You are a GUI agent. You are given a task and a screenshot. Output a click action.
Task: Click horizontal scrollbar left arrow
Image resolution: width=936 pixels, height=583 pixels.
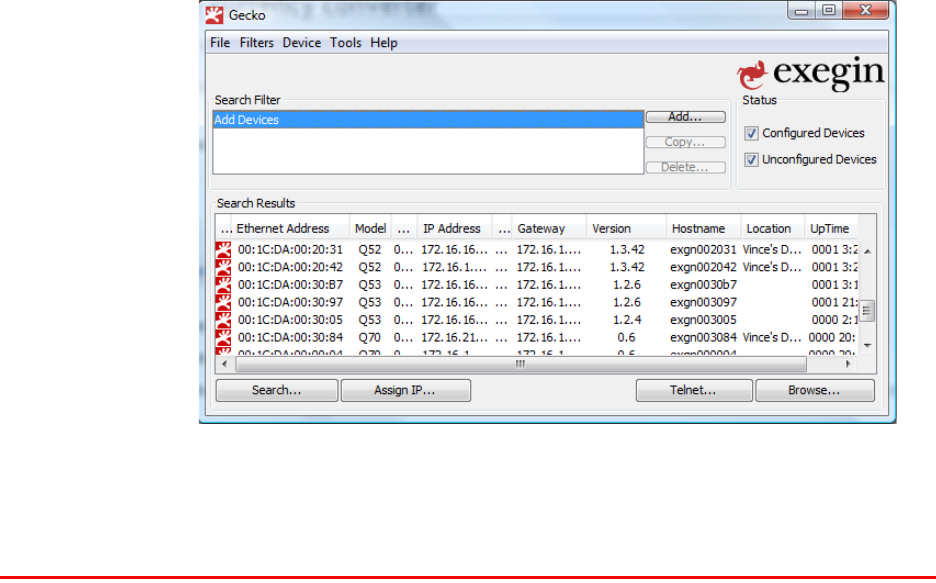224,364
